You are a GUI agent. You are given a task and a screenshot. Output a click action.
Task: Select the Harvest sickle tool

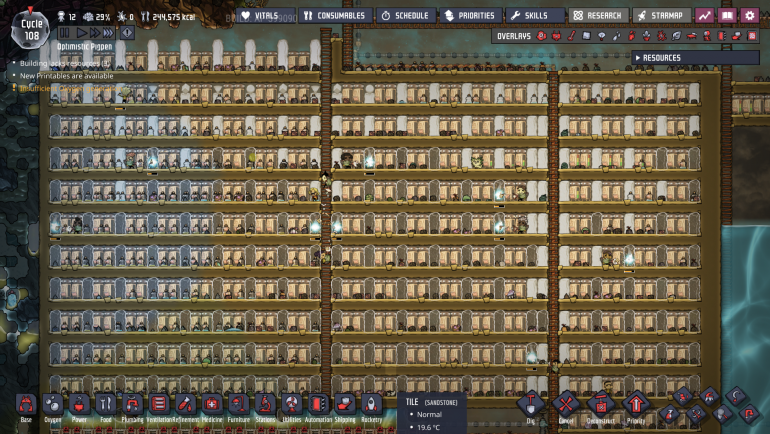pos(736,395)
